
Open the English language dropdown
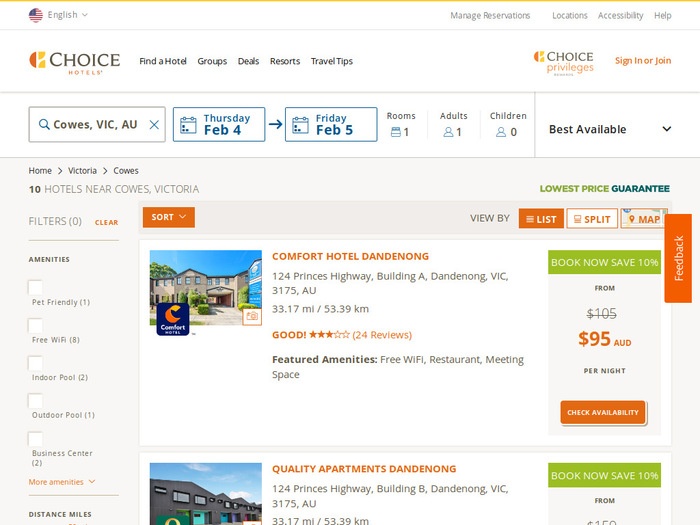(x=67, y=15)
